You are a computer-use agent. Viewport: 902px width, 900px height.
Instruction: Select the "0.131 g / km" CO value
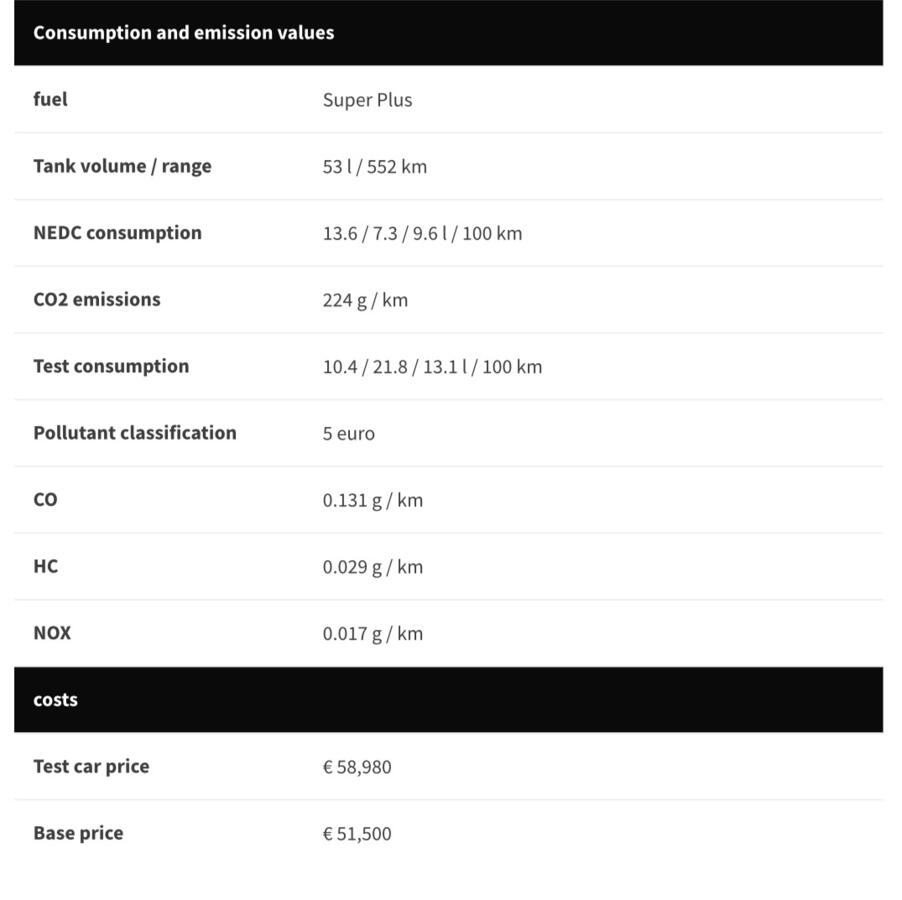point(372,500)
